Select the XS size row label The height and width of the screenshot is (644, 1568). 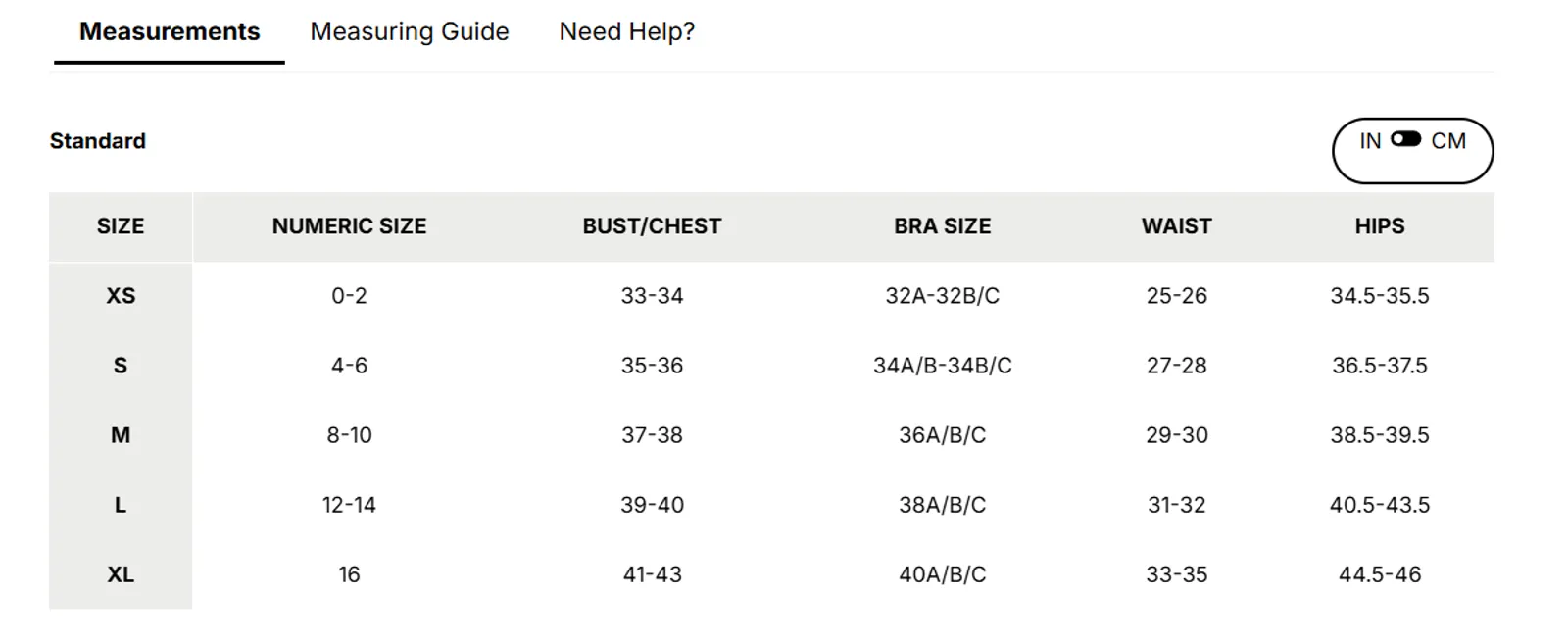(121, 296)
